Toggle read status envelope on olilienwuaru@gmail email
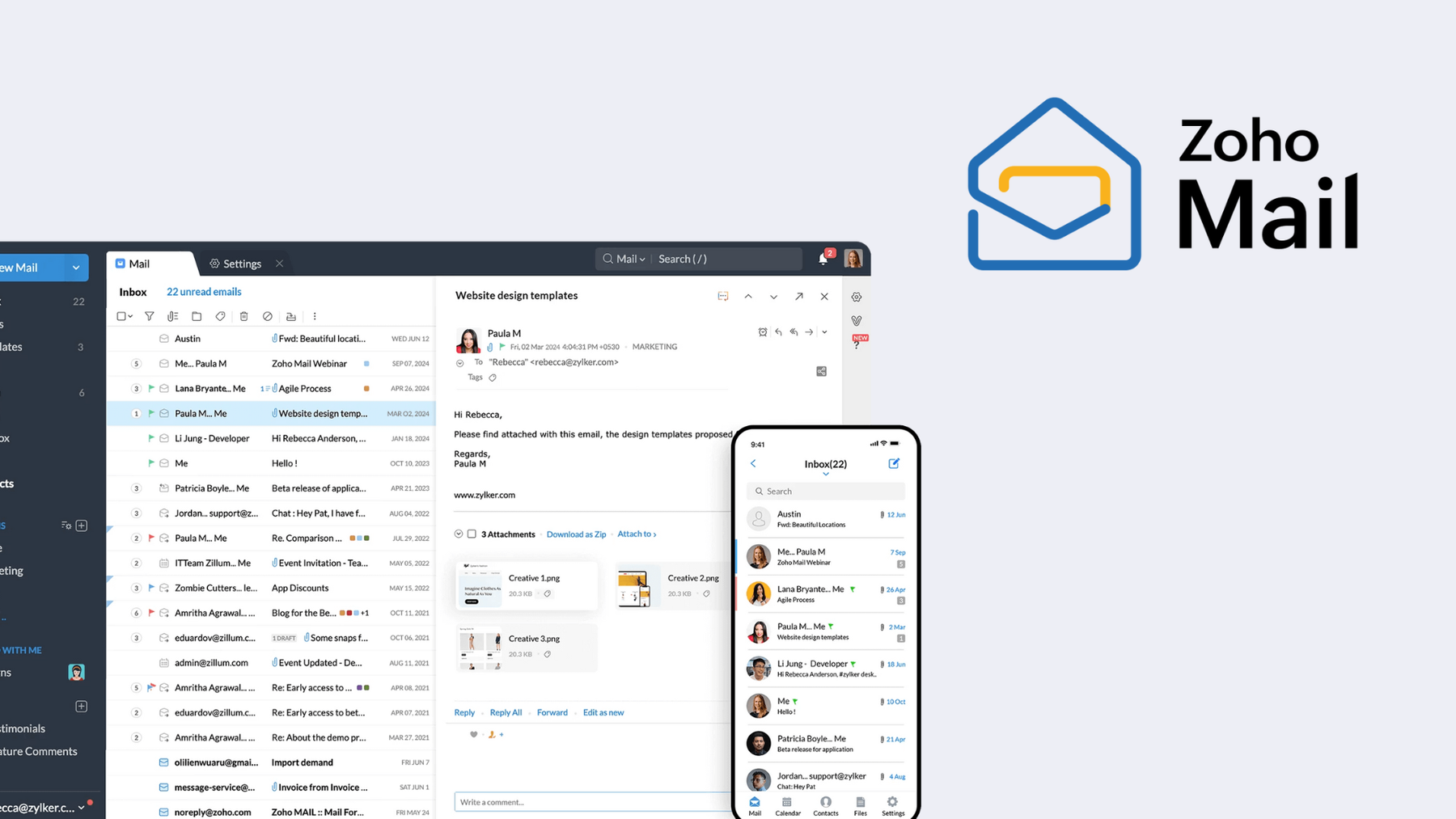 pyautogui.click(x=164, y=762)
